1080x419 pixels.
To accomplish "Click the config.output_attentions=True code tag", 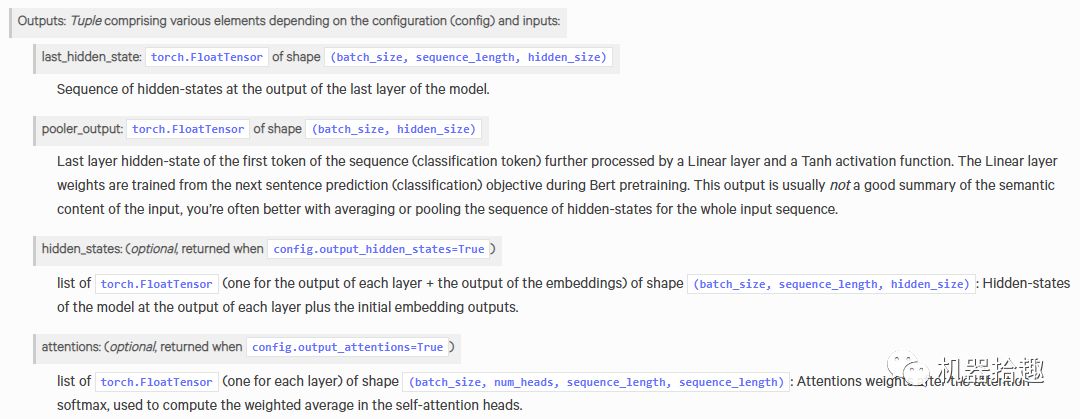I will (347, 347).
